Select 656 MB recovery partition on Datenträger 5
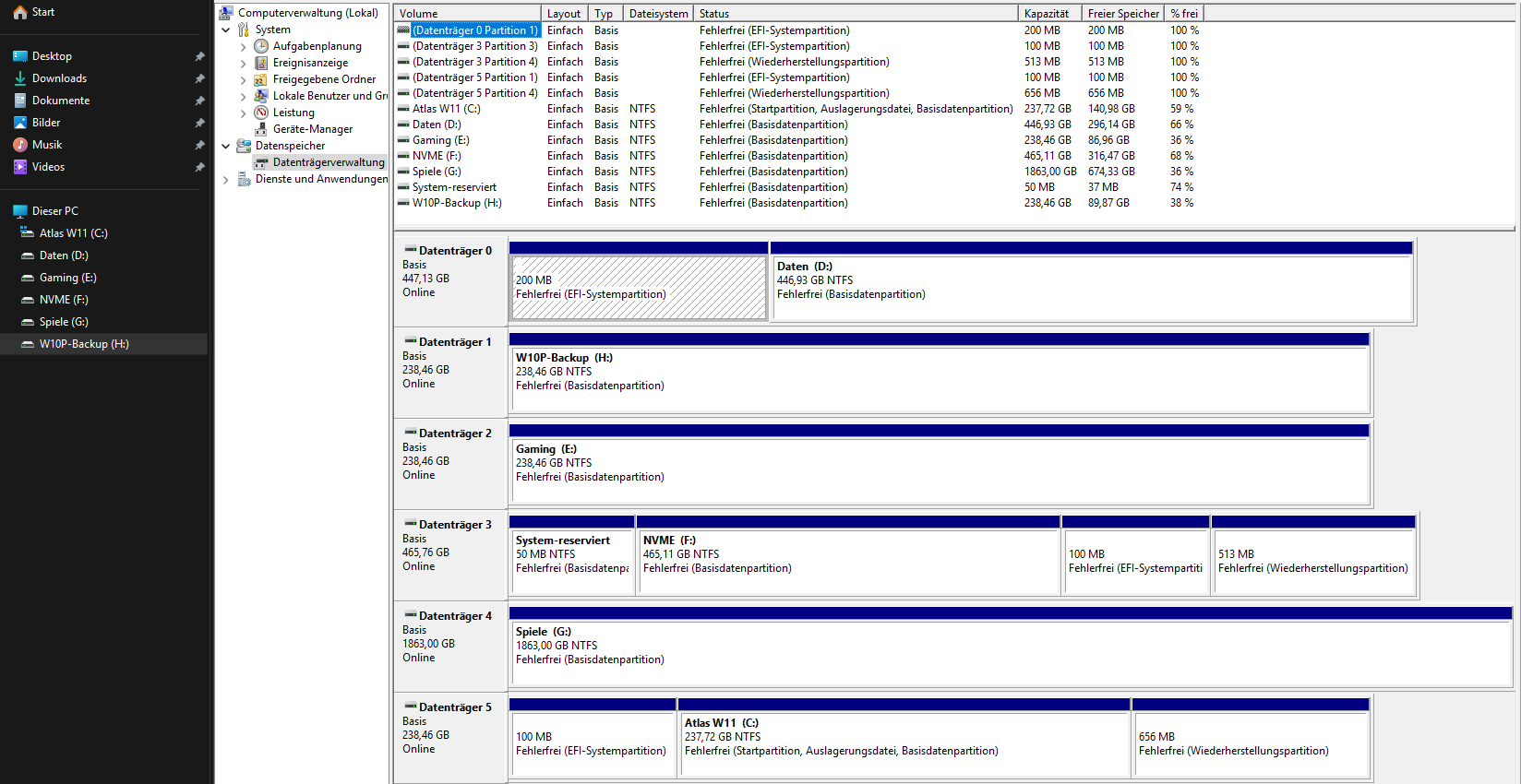 click(1251, 738)
